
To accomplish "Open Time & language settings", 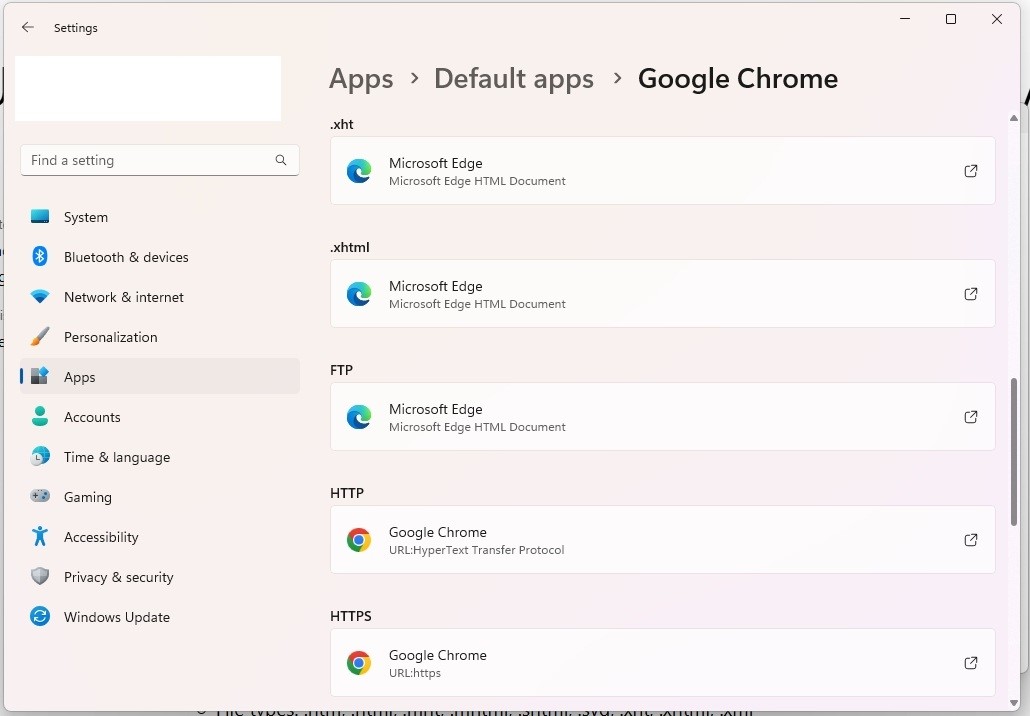I will point(160,457).
